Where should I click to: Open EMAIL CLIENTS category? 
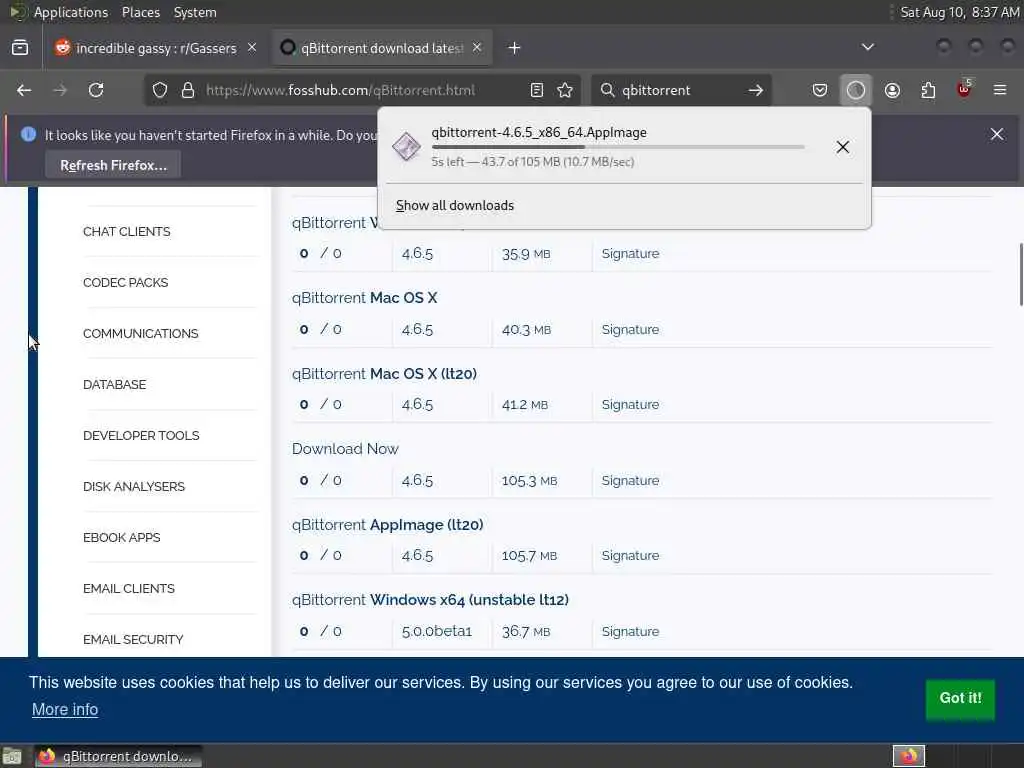pyautogui.click(x=129, y=588)
